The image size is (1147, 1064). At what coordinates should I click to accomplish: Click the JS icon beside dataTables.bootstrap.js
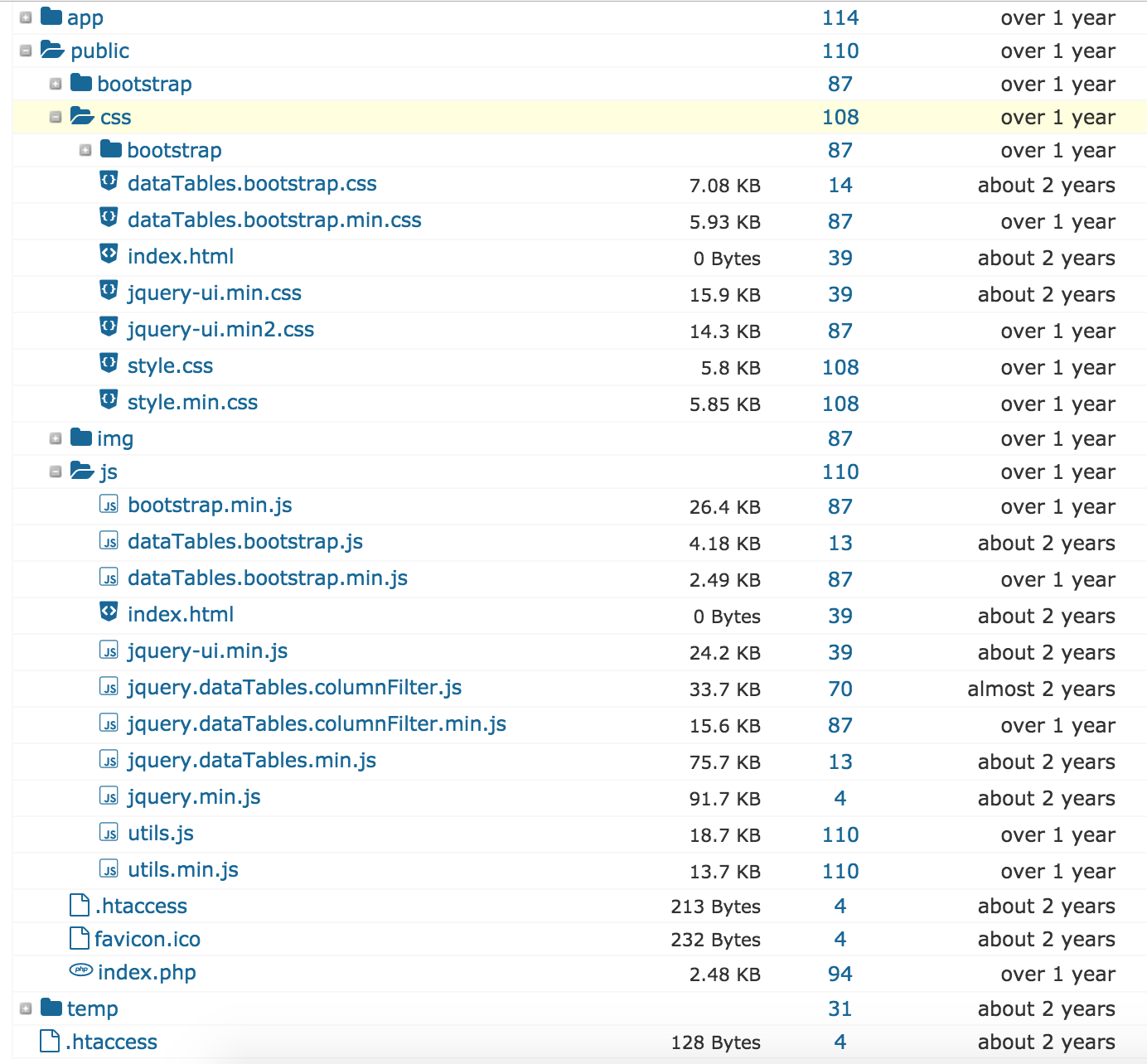[x=109, y=540]
